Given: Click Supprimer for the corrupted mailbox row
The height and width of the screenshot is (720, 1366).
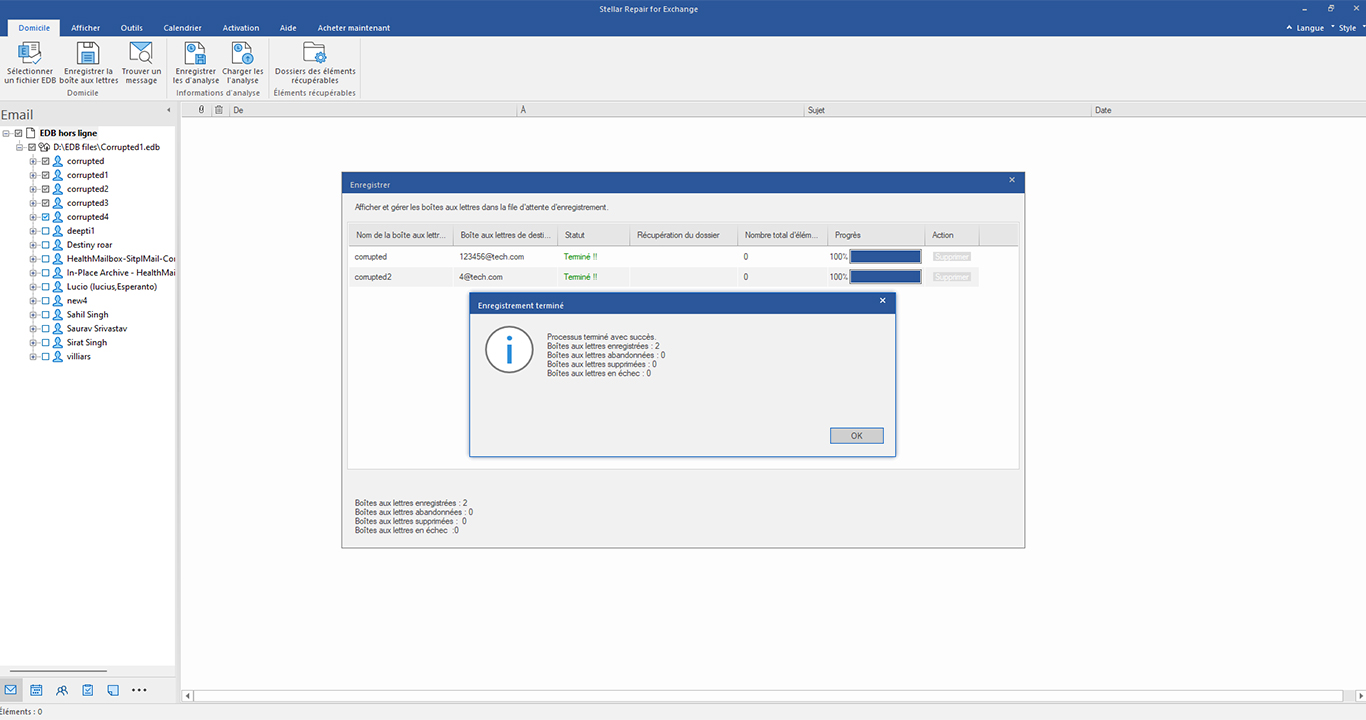Looking at the screenshot, I should [952, 257].
